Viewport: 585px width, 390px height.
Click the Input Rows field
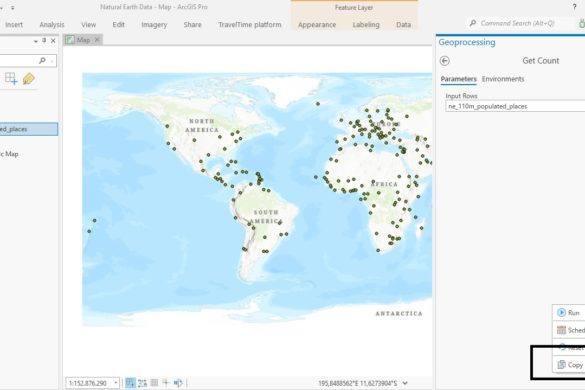click(515, 106)
